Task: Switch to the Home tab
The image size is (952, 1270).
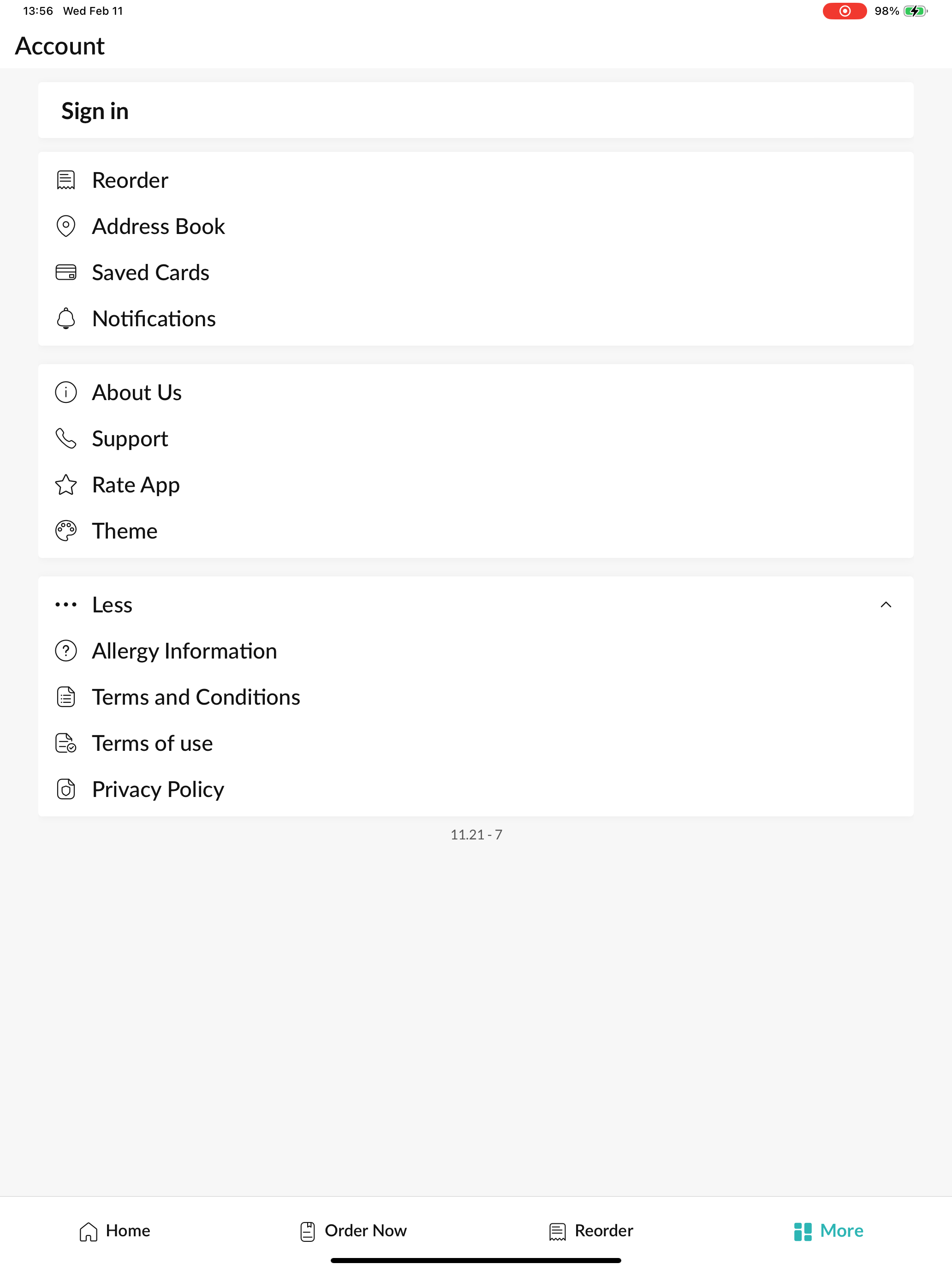Action: click(115, 1231)
